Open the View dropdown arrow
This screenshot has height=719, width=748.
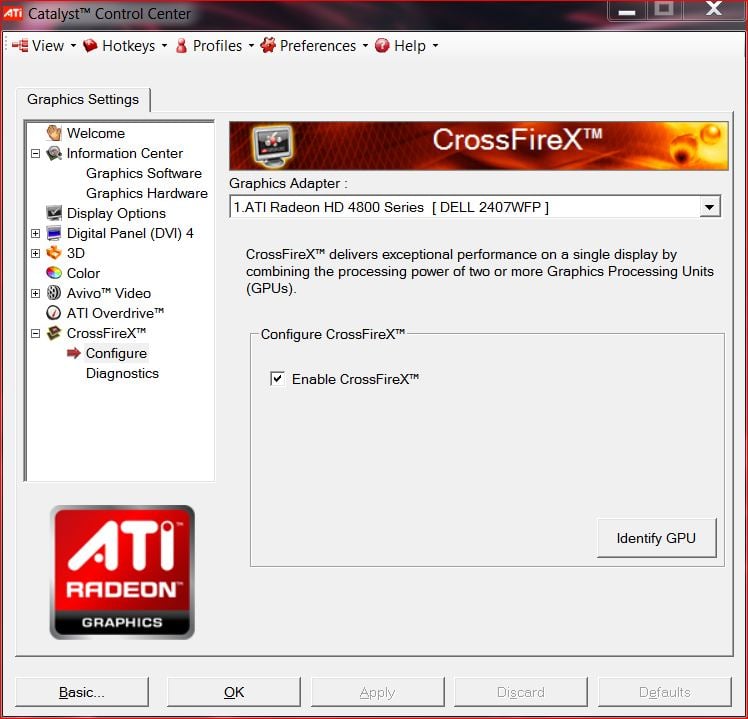73,46
